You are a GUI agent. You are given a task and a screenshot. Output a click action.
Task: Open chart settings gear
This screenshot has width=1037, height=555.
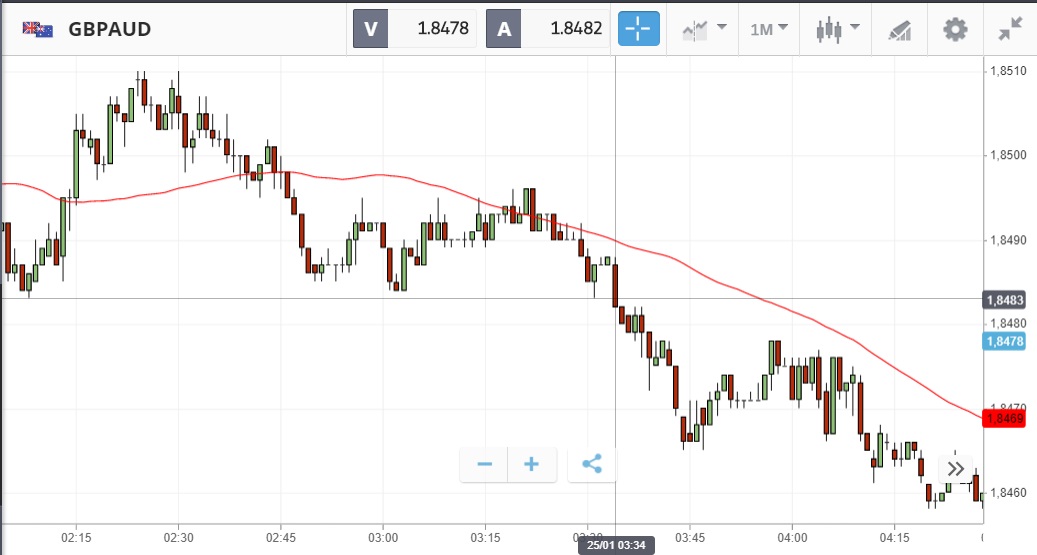(x=955, y=29)
